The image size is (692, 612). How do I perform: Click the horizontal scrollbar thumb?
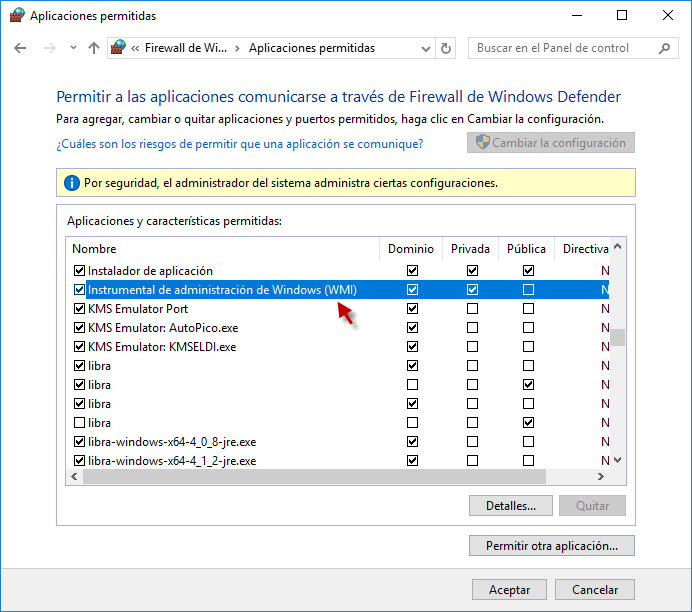click(314, 477)
